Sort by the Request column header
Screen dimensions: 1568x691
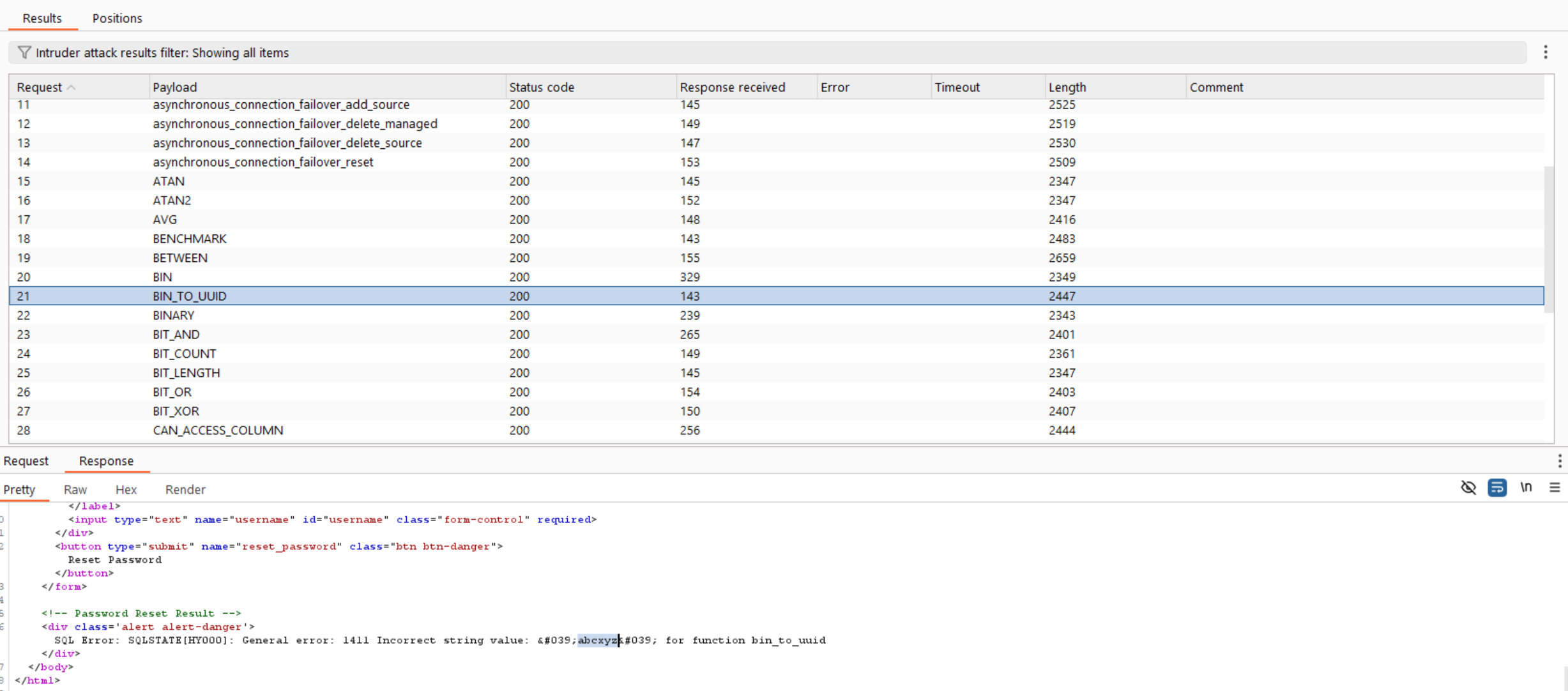(x=79, y=87)
